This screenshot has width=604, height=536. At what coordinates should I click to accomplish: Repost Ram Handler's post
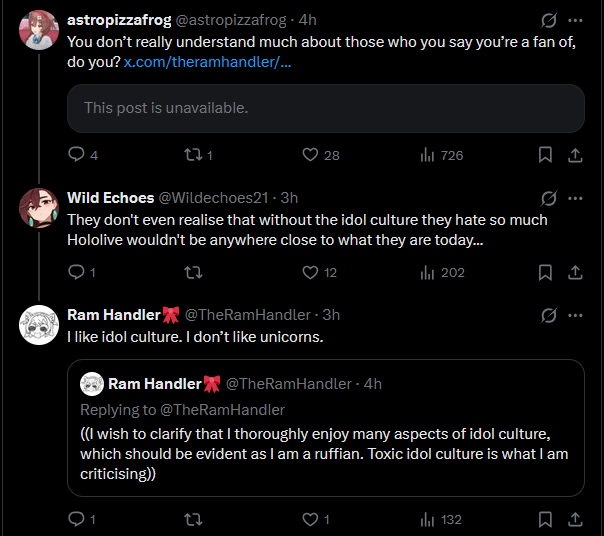coord(195,519)
